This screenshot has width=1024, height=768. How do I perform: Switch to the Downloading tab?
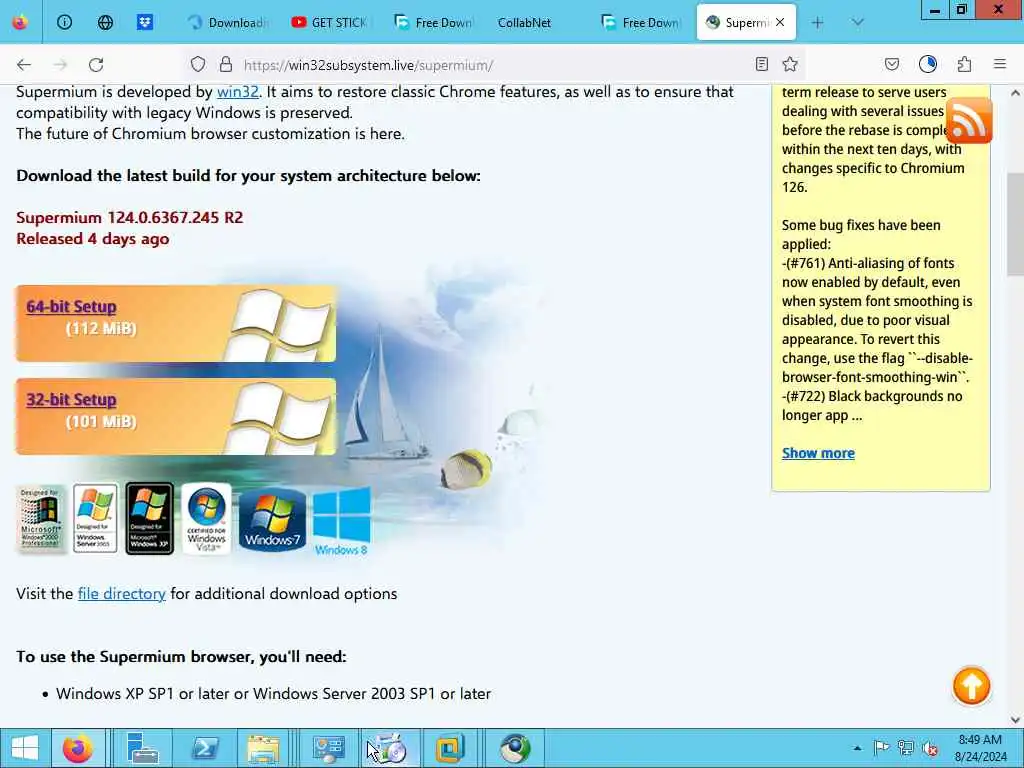coord(229,22)
